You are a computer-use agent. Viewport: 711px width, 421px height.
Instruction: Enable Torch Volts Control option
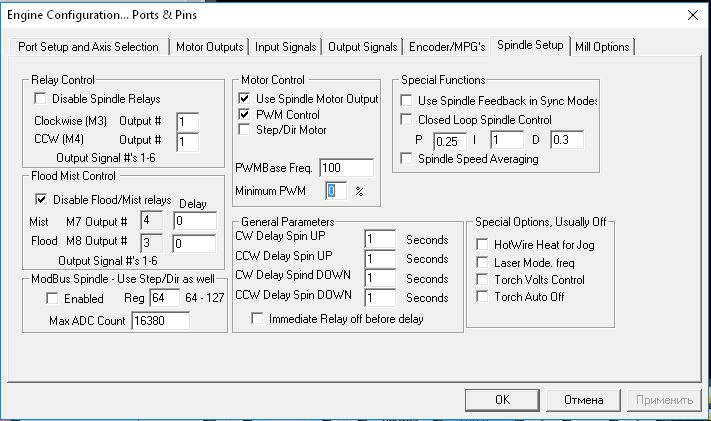tap(482, 279)
